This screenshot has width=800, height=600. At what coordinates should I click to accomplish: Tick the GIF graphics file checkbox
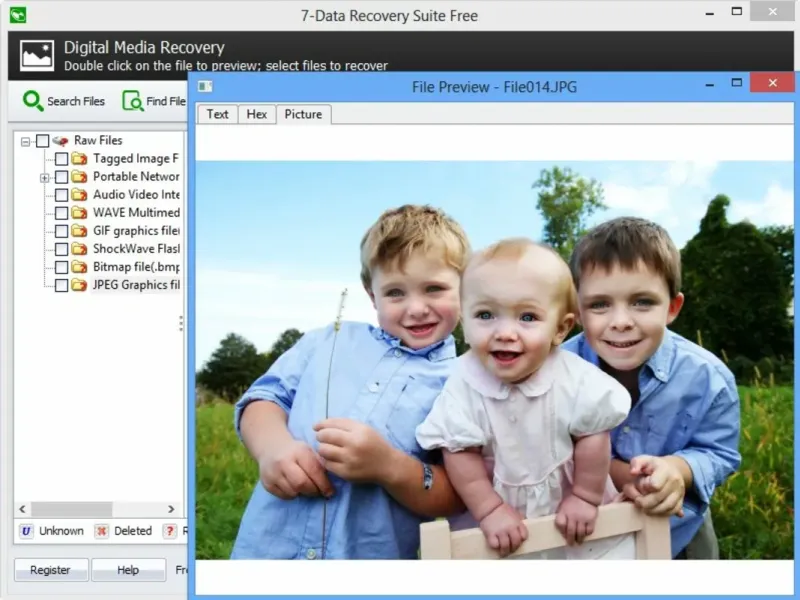pos(61,231)
